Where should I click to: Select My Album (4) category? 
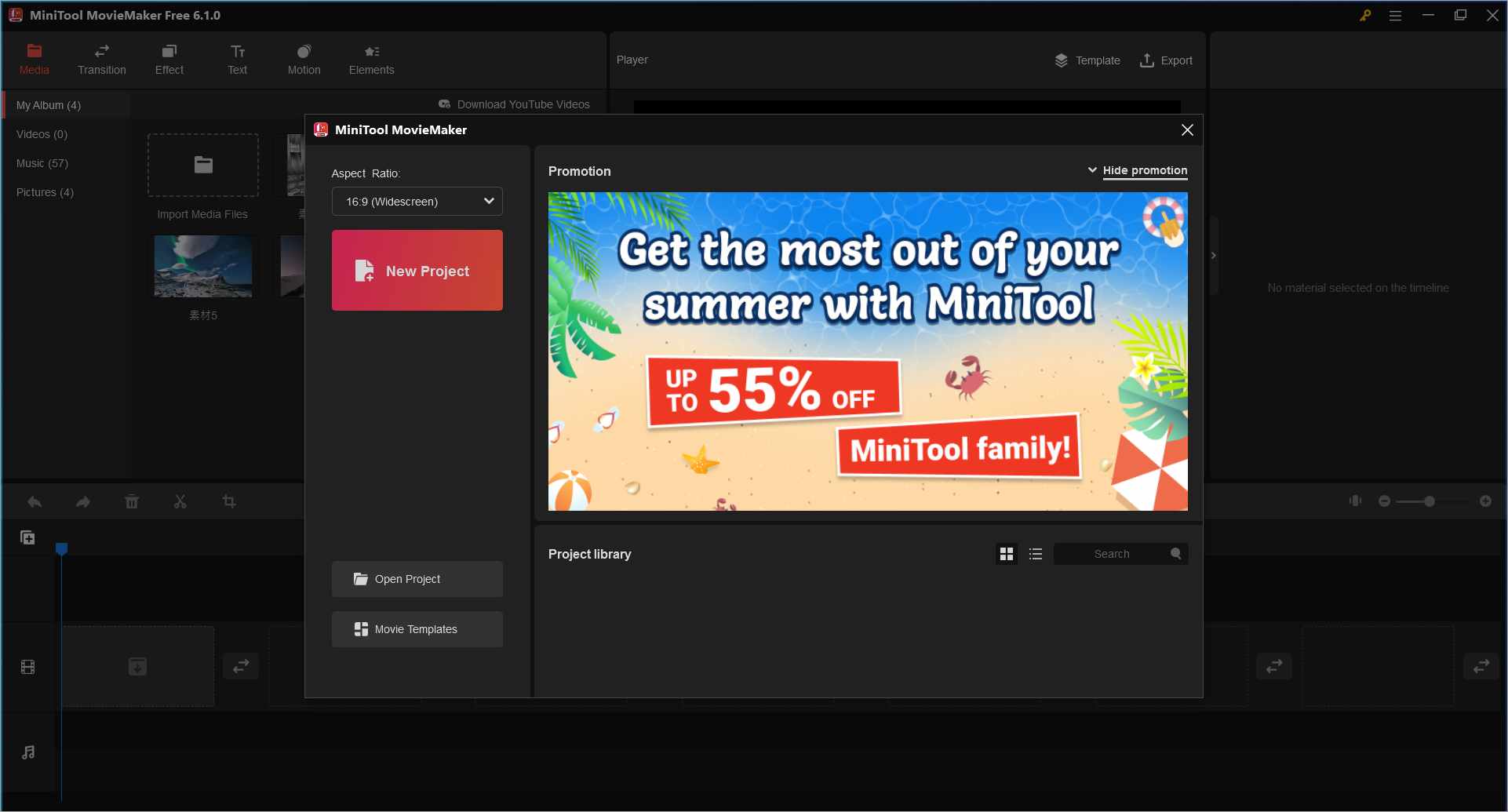click(67, 105)
